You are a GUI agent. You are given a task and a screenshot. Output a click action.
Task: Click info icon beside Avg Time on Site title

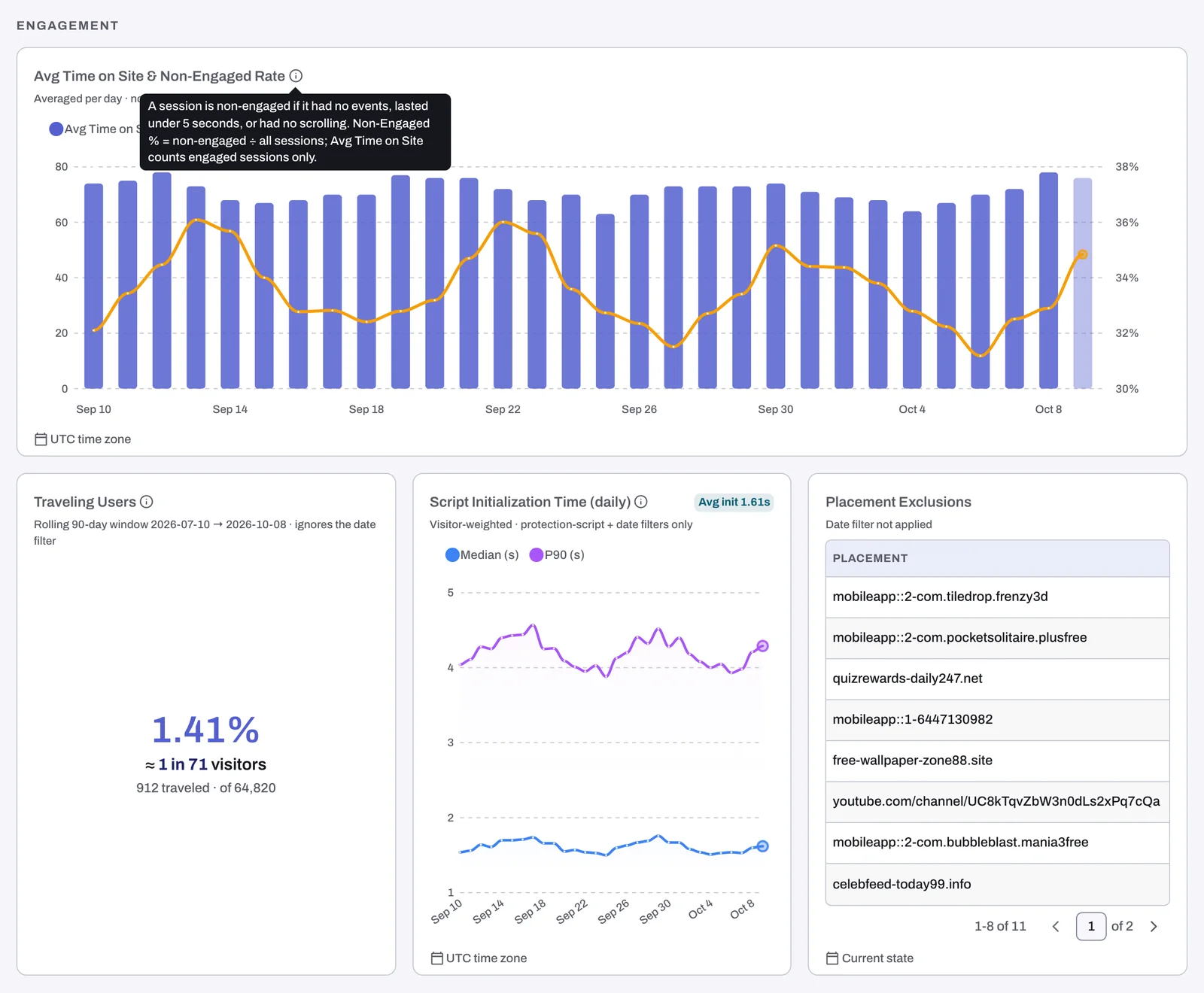click(296, 76)
